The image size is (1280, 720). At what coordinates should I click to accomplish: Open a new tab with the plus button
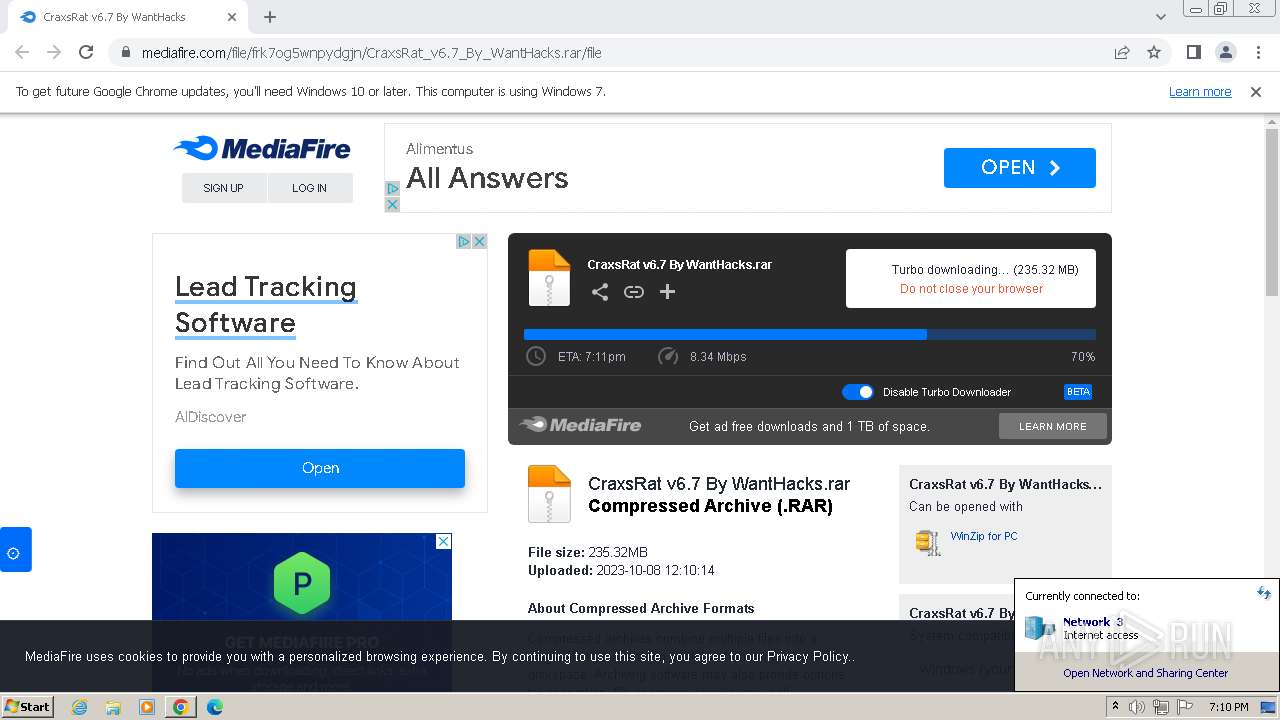point(269,17)
